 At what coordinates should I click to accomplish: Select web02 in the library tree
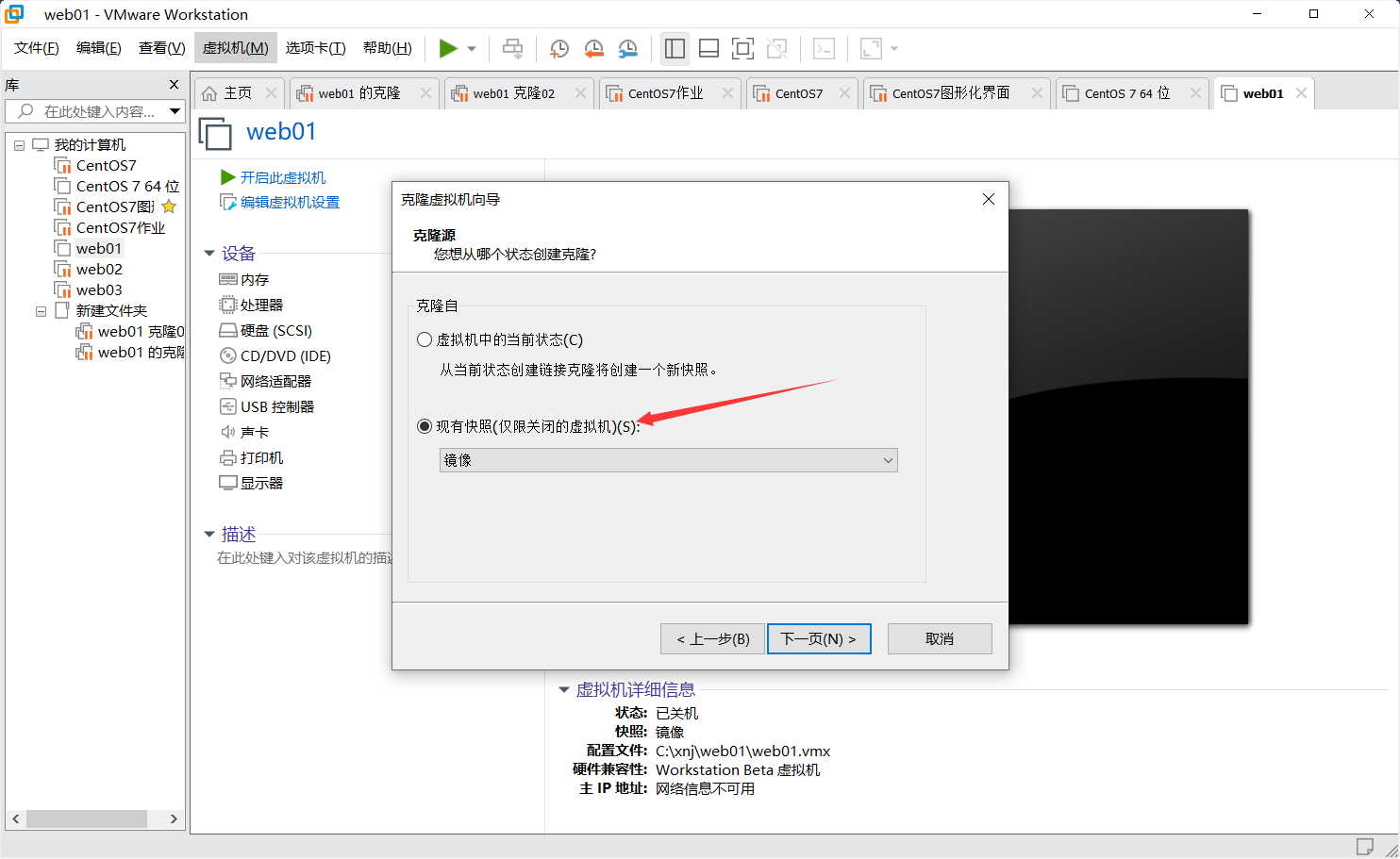click(x=99, y=270)
